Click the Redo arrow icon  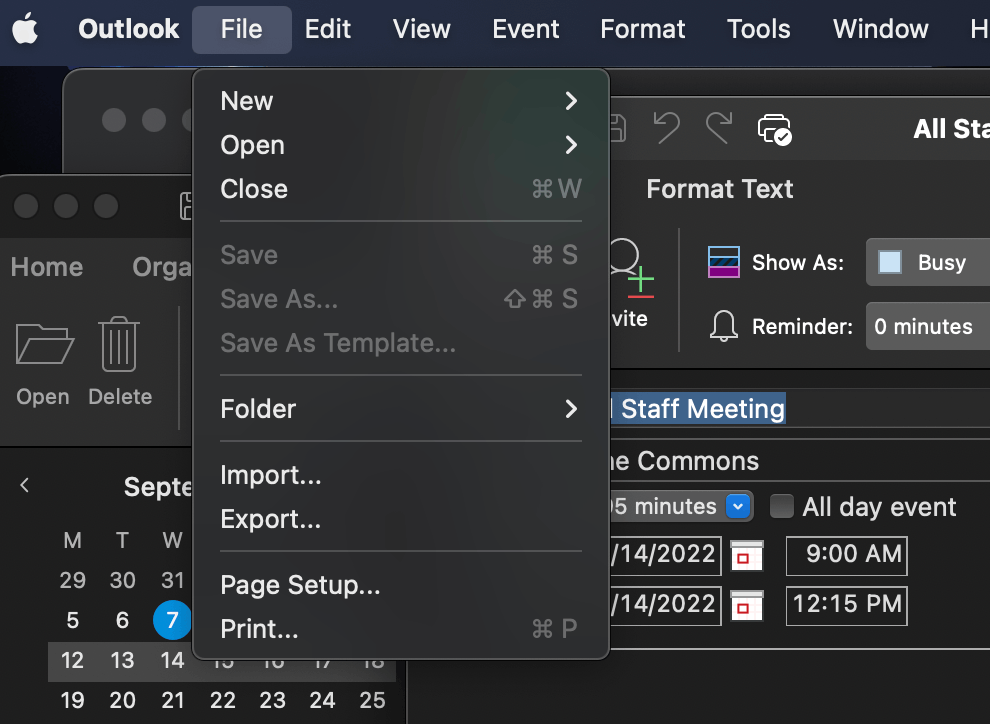pyautogui.click(x=719, y=129)
